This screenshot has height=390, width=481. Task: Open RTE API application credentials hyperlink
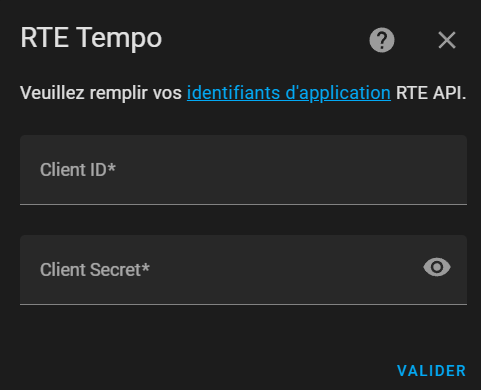[289, 93]
